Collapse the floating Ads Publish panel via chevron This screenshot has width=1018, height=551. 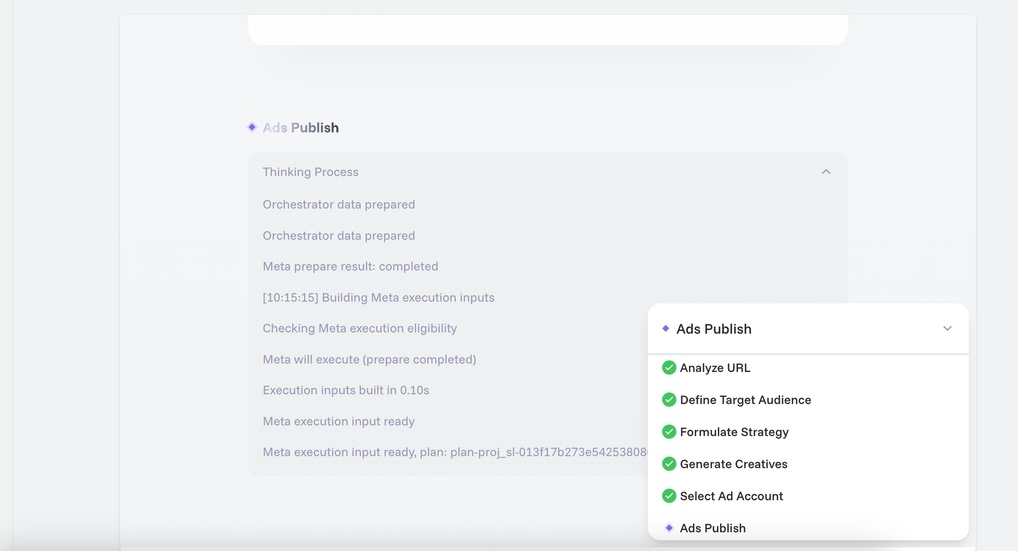coord(947,329)
